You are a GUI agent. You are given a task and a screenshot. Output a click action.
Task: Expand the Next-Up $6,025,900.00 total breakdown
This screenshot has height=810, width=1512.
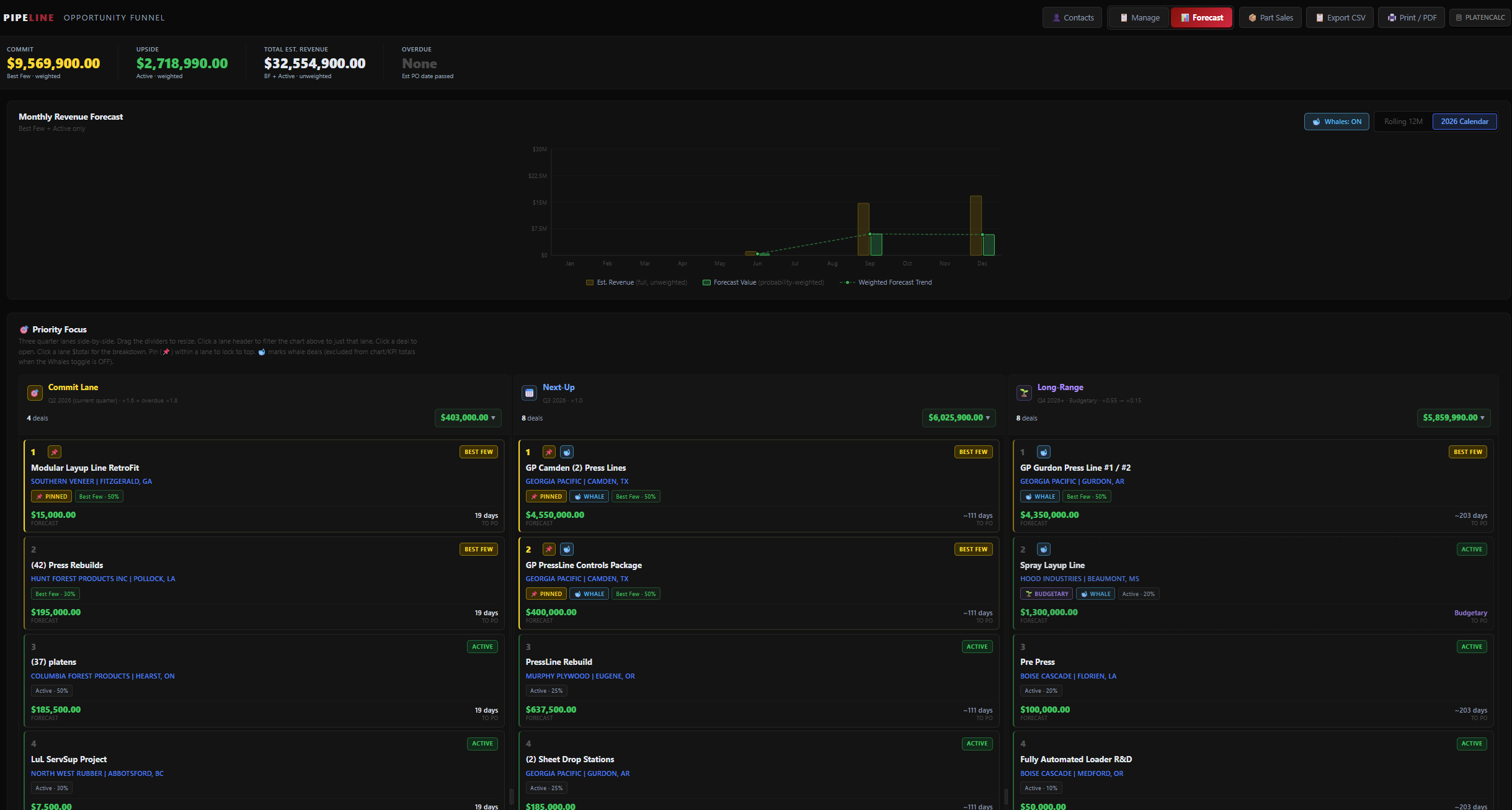(x=959, y=417)
